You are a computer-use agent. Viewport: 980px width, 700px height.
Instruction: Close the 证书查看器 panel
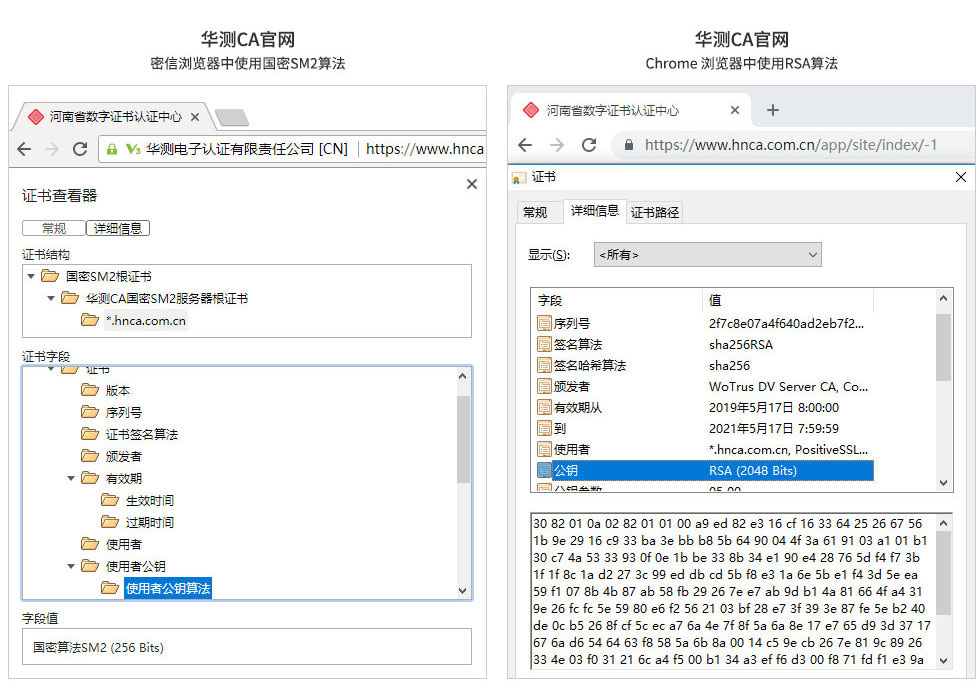tap(472, 184)
